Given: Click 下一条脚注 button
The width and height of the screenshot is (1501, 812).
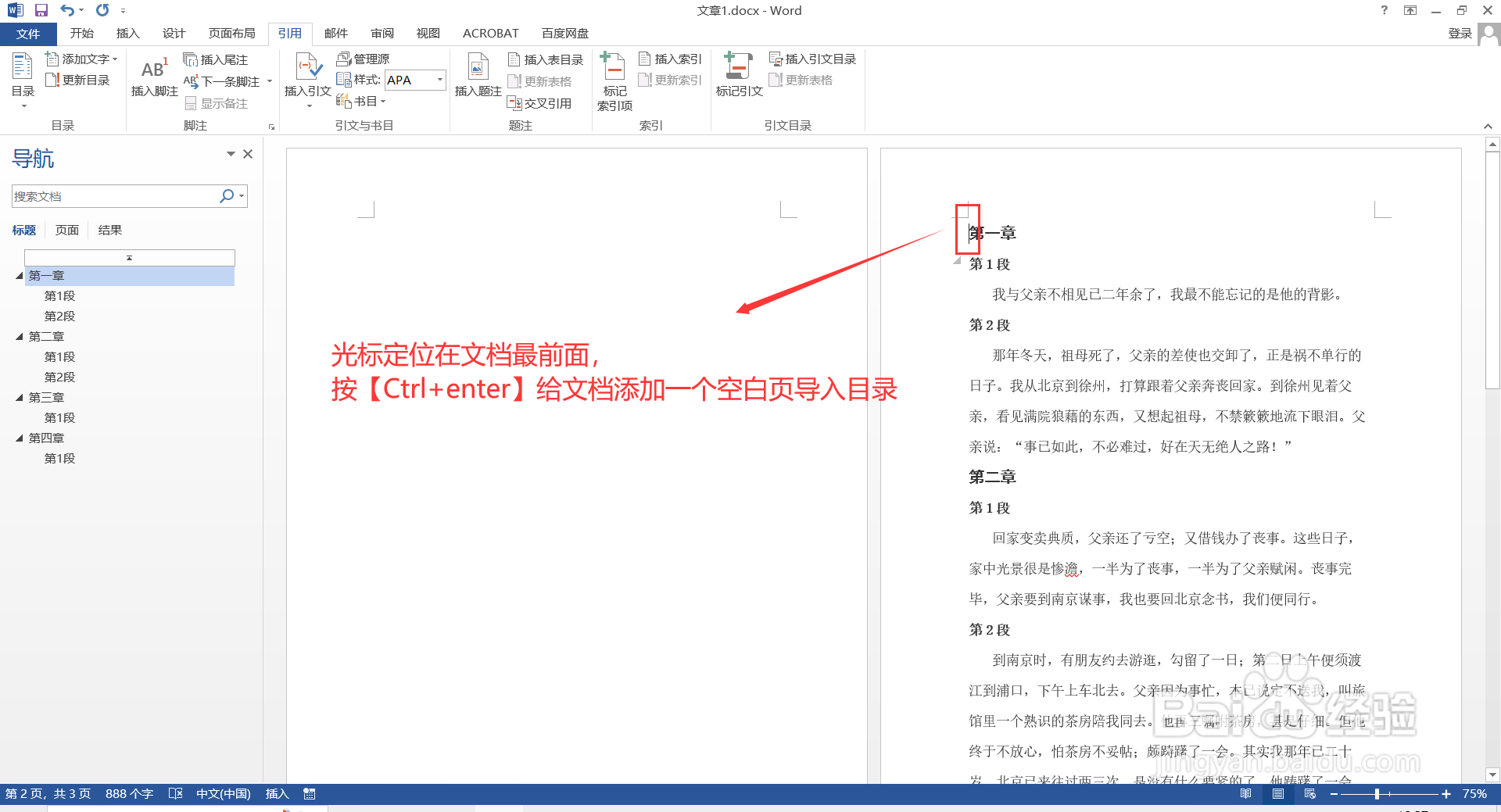Looking at the screenshot, I should click(x=222, y=81).
